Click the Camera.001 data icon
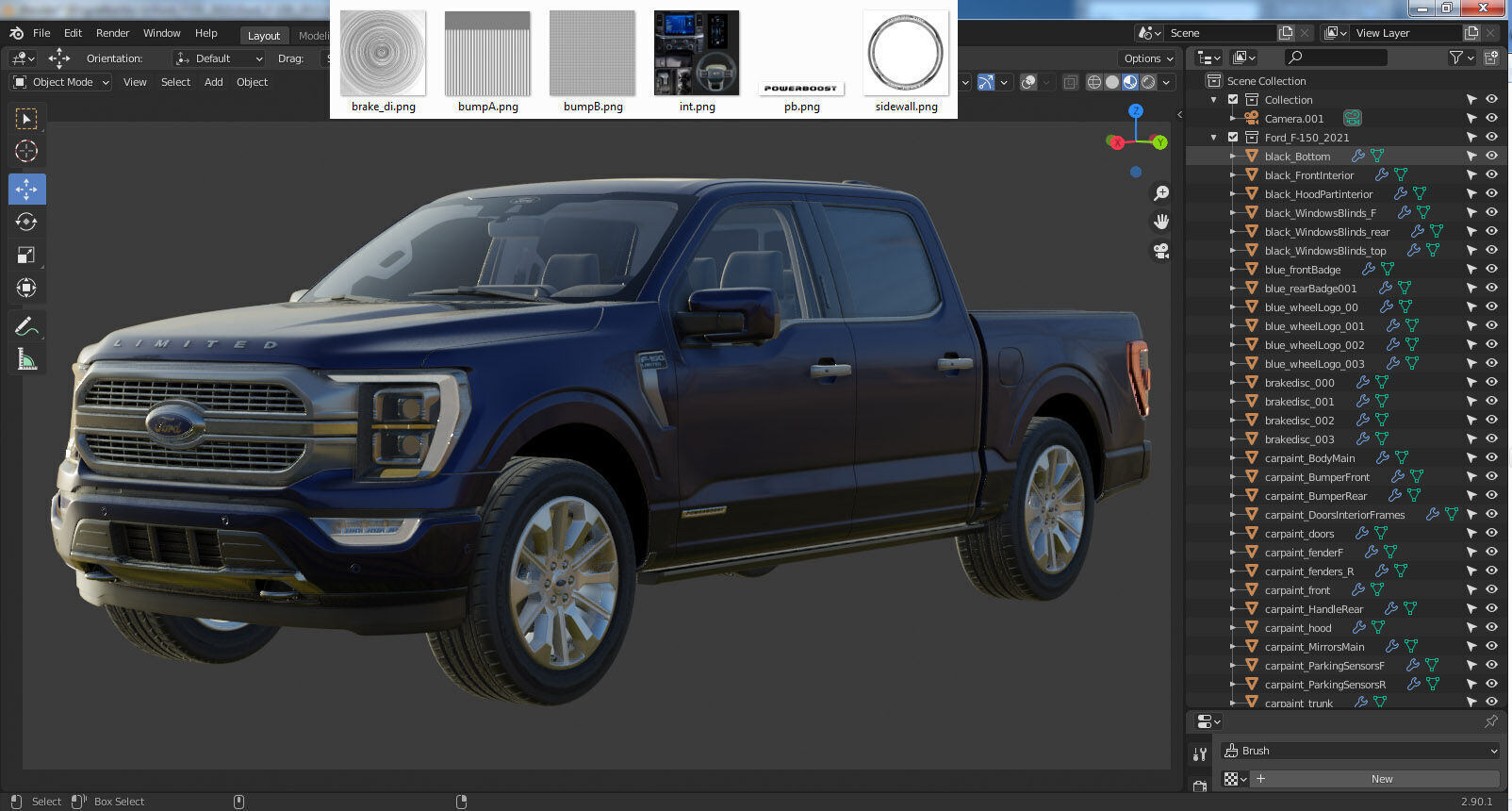This screenshot has width=1512, height=811. pos(1352,119)
